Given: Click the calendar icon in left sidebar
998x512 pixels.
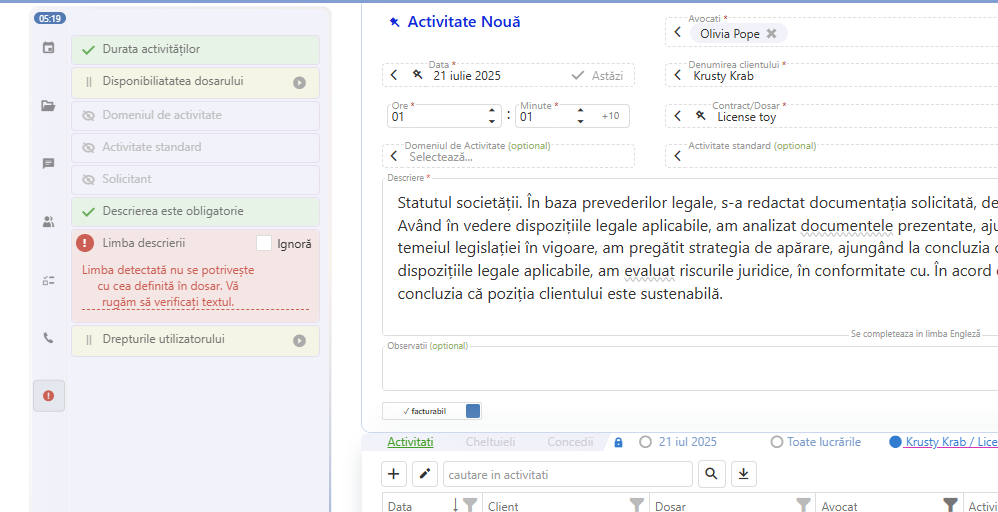Looking at the screenshot, I should pos(48,48).
